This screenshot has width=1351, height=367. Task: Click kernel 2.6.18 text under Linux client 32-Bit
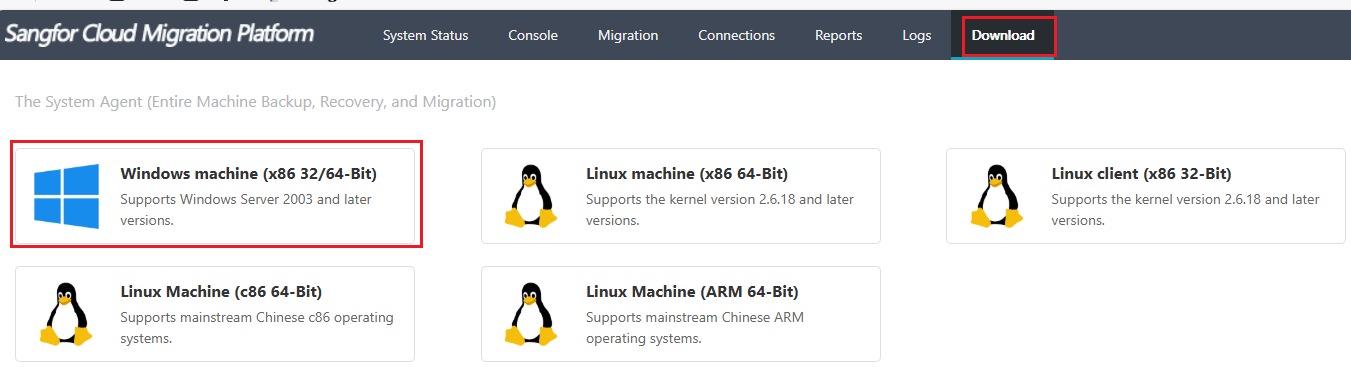1186,210
